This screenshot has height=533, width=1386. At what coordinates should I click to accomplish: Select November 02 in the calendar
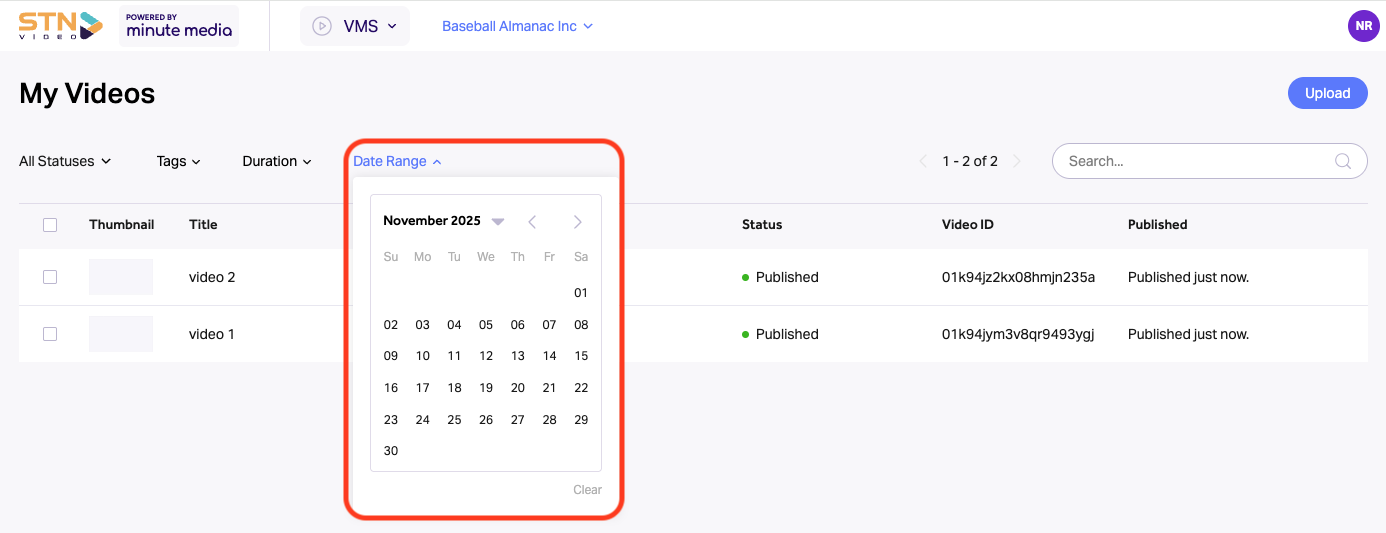coord(391,325)
